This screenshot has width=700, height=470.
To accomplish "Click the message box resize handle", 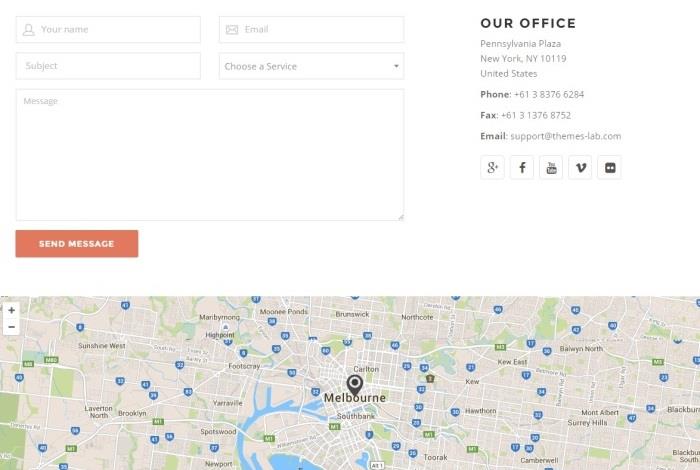I will (x=400, y=216).
